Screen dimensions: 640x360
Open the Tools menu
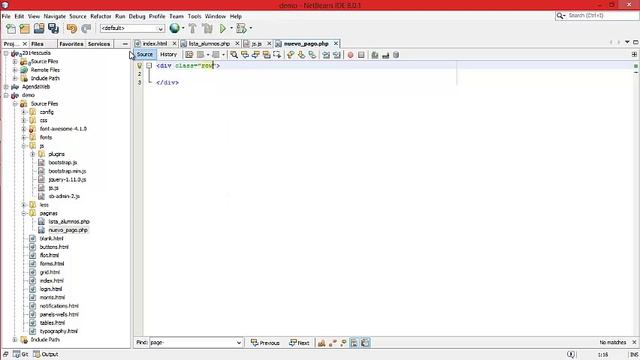pos(194,16)
